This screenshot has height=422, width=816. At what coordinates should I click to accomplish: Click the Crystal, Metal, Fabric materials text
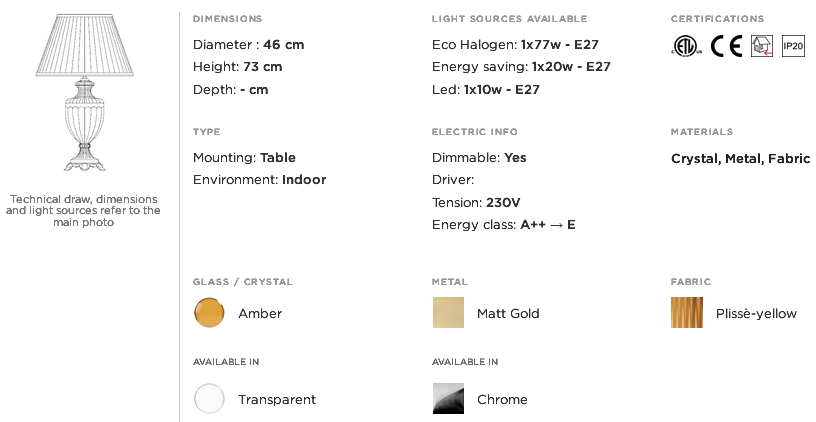(741, 159)
